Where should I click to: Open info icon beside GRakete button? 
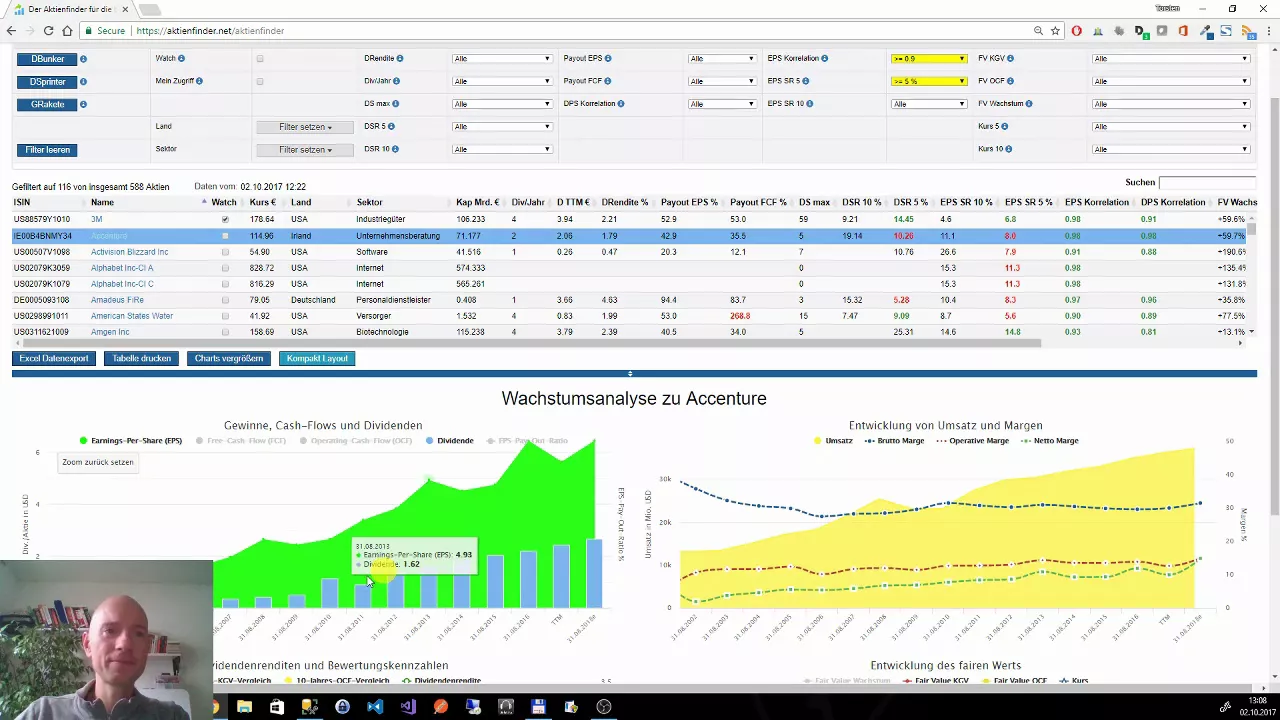coord(83,104)
